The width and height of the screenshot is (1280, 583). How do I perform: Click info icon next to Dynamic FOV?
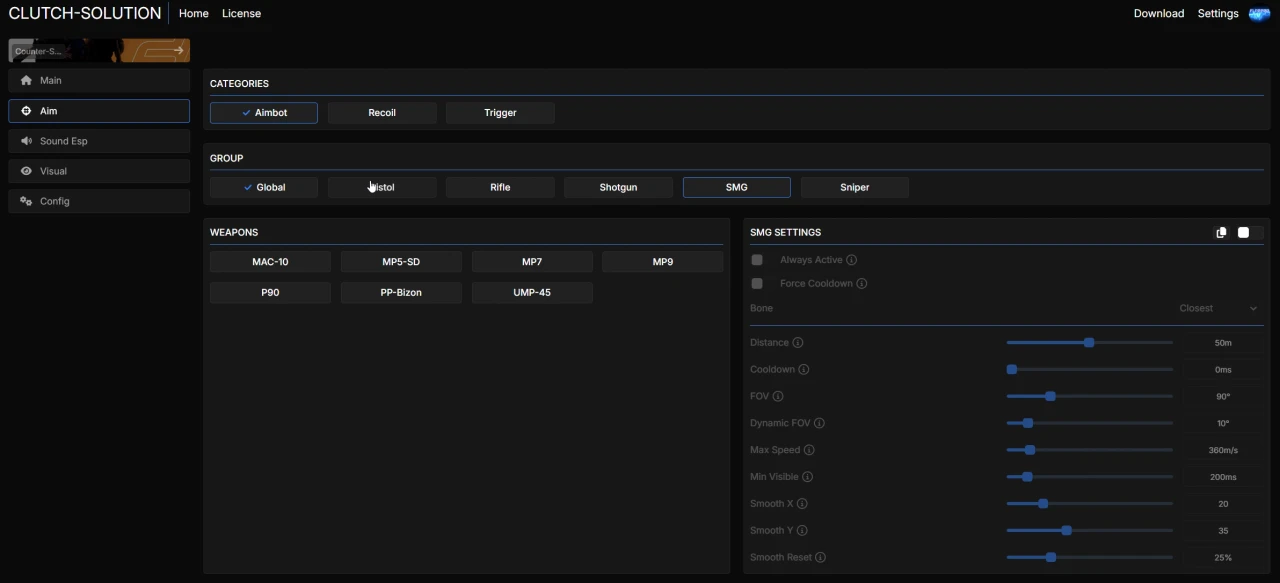(x=820, y=424)
